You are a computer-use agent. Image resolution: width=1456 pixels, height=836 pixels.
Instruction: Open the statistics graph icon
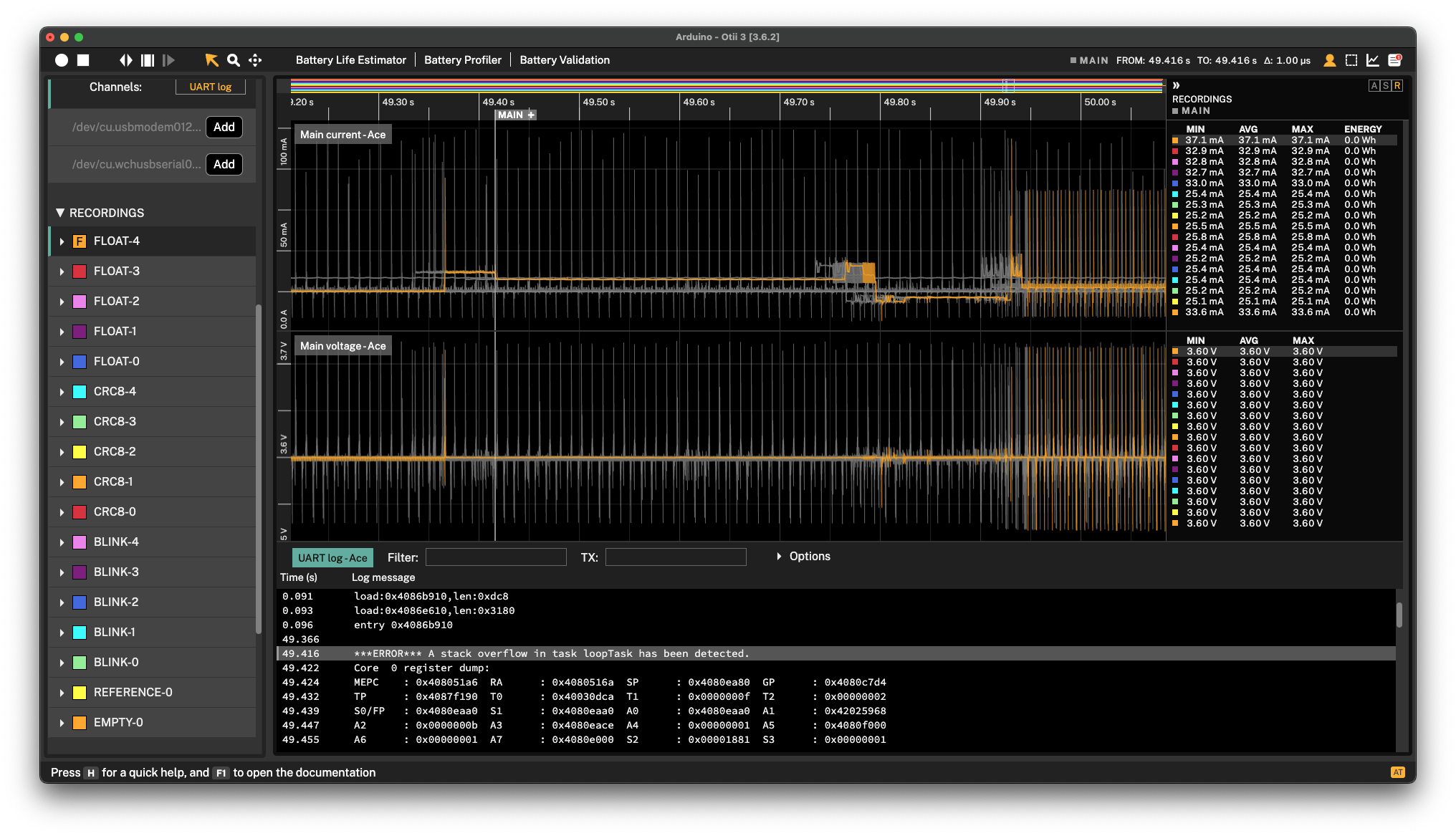point(1373,60)
